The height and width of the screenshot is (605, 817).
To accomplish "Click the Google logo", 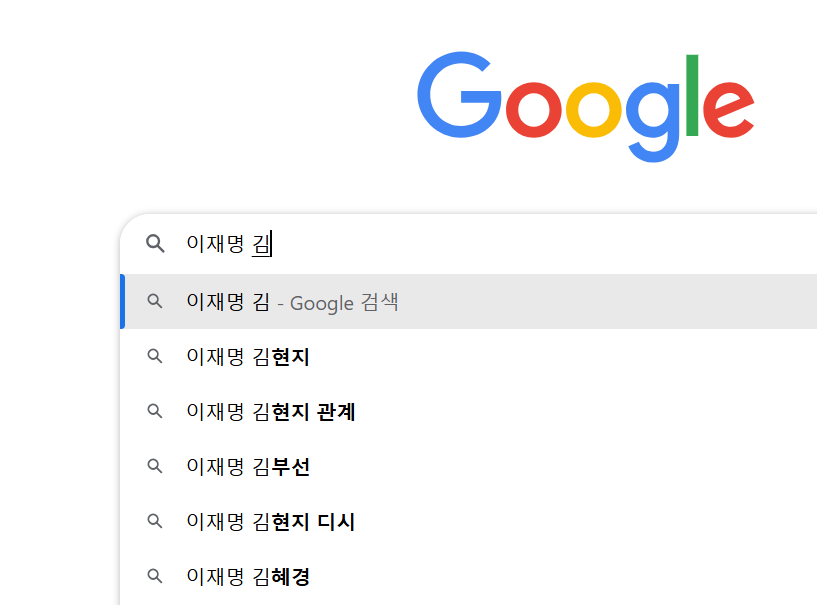I will pyautogui.click(x=585, y=105).
